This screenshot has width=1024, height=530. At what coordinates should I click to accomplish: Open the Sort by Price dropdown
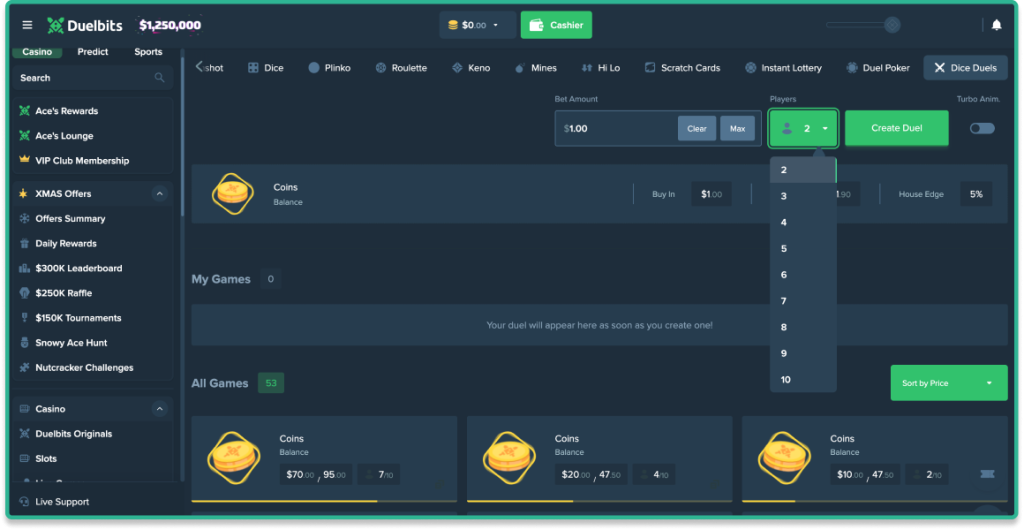tap(949, 383)
